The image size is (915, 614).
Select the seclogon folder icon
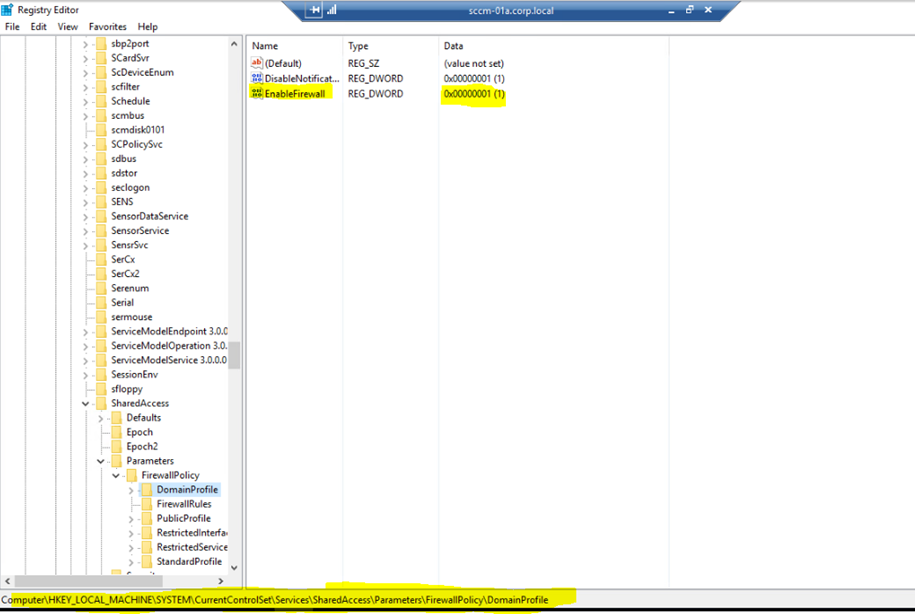[102, 187]
